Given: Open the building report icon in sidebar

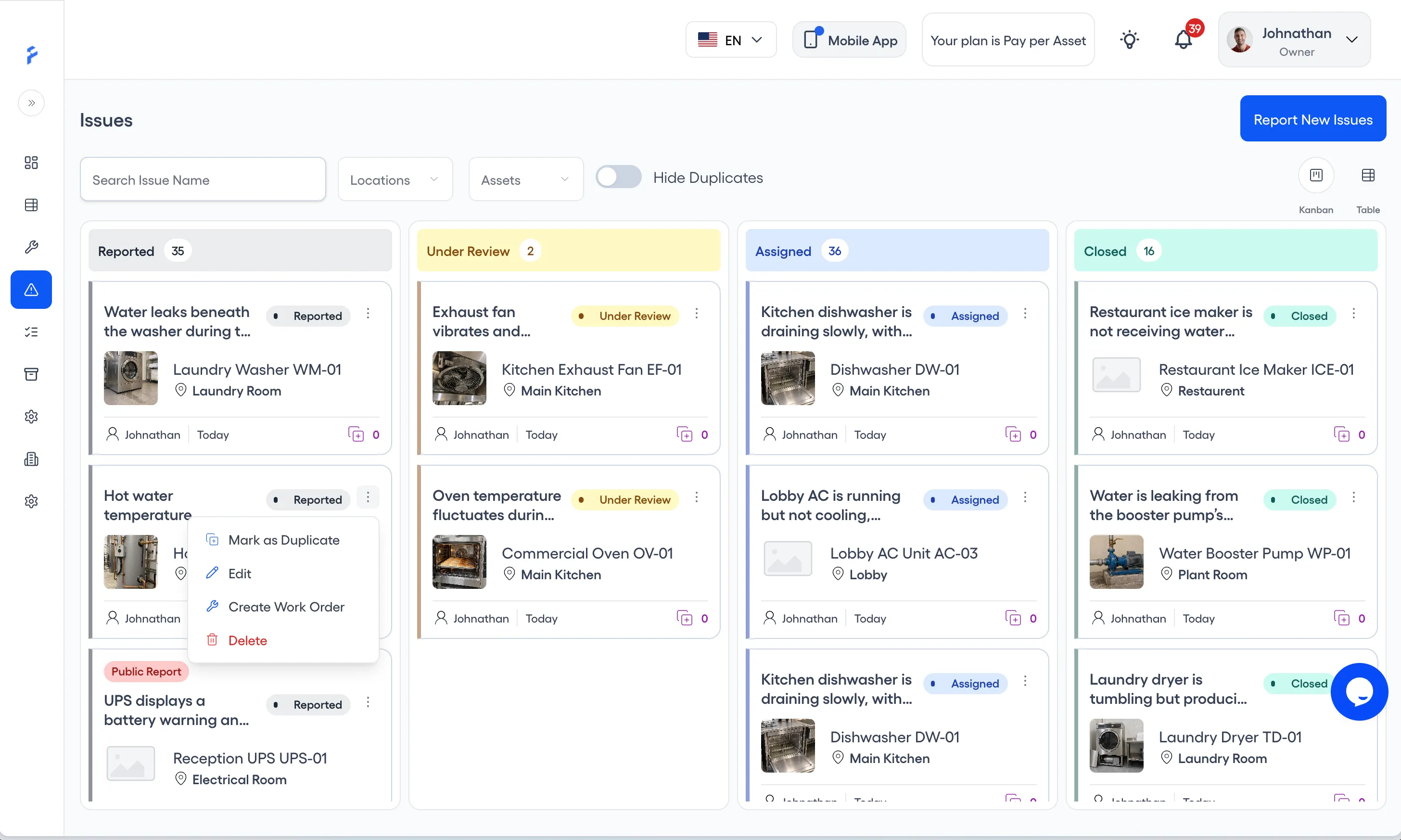Looking at the screenshot, I should pyautogui.click(x=31, y=459).
